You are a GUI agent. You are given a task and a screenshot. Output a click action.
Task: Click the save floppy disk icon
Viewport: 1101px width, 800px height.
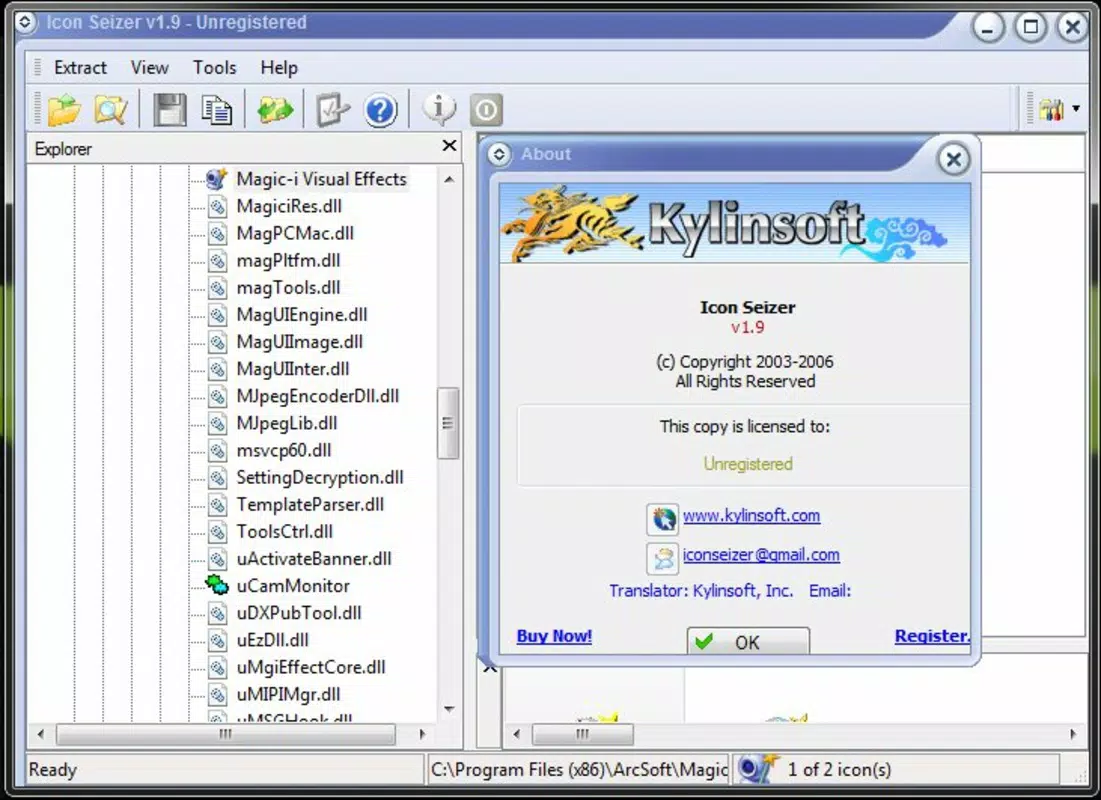[170, 110]
